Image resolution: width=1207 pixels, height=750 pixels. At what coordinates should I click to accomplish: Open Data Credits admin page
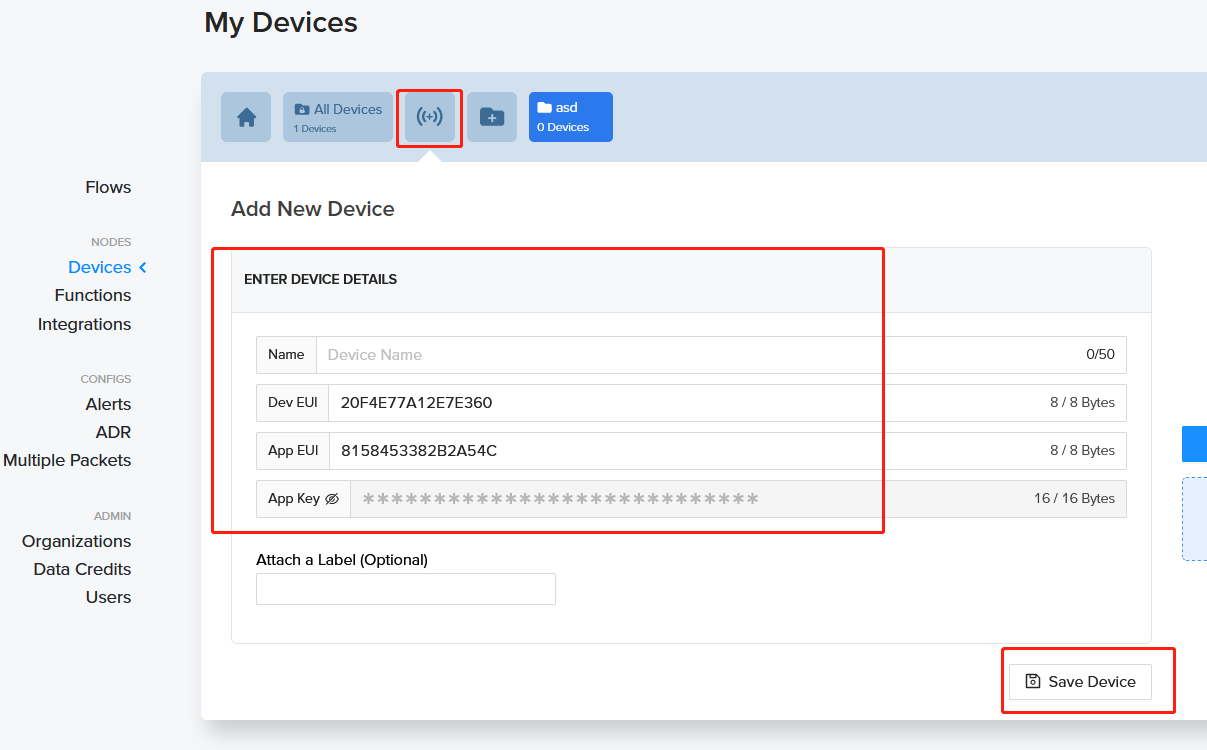(x=82, y=569)
